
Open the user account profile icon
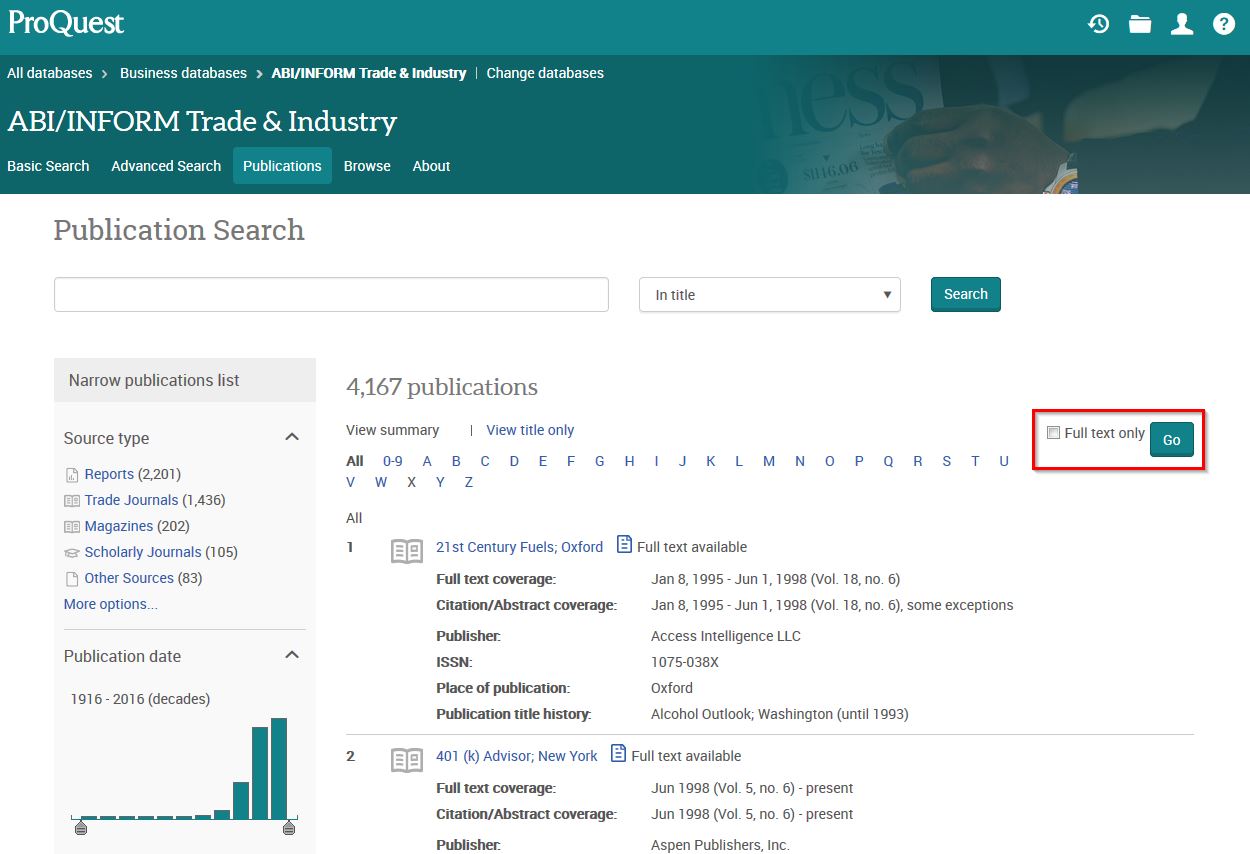1182,24
